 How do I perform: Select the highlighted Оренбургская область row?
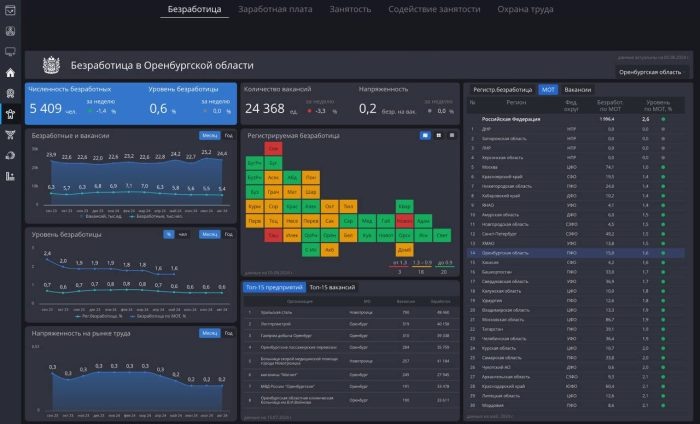tap(576, 253)
